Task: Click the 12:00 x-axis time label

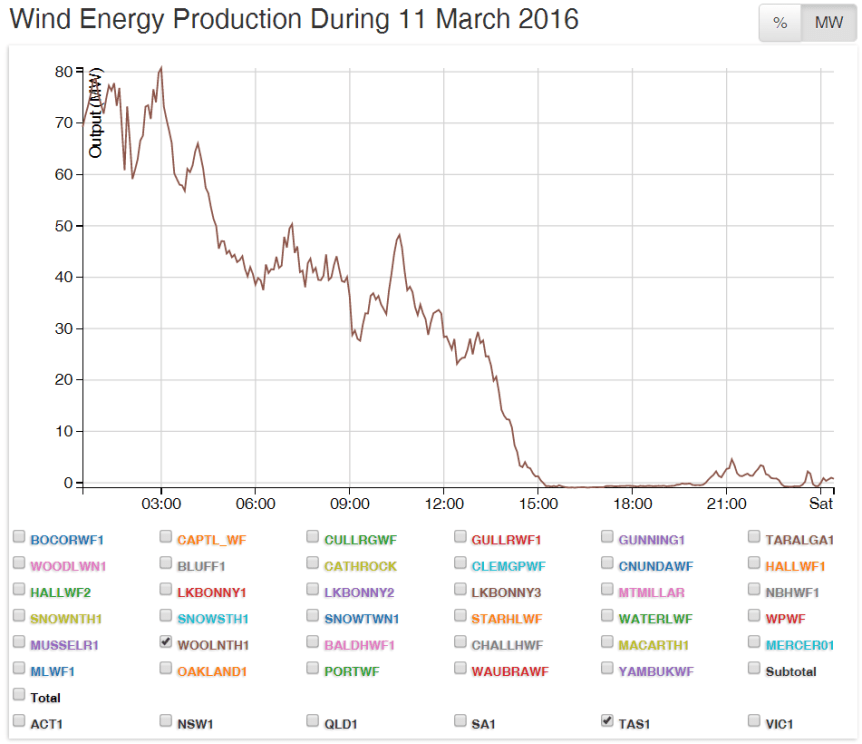Action: click(x=443, y=502)
